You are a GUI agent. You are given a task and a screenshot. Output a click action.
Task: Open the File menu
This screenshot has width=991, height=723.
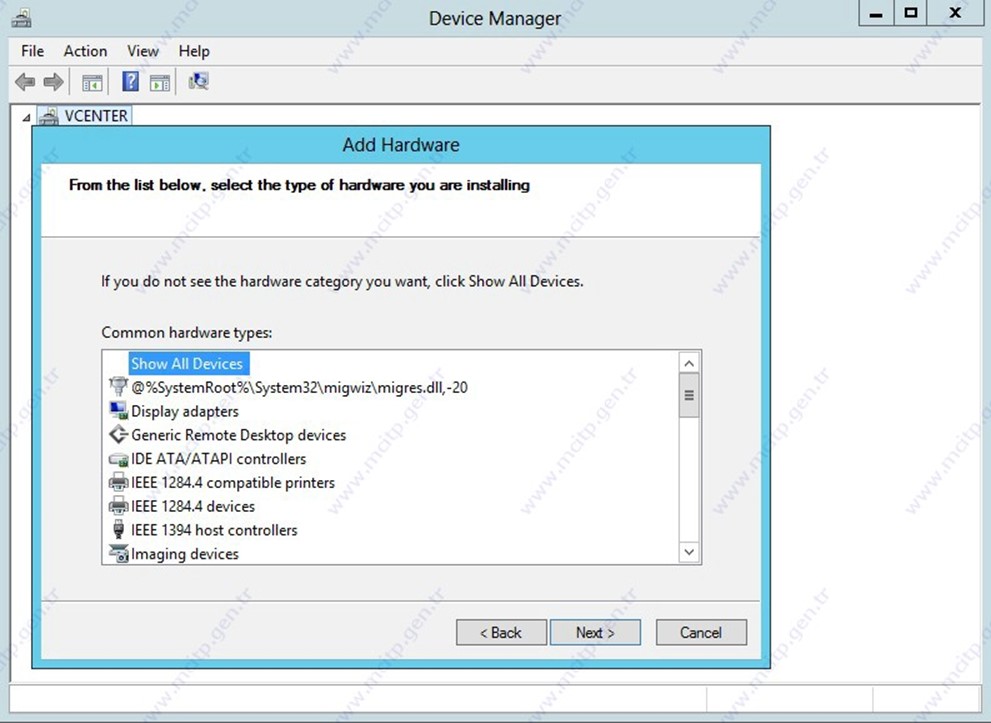point(32,51)
